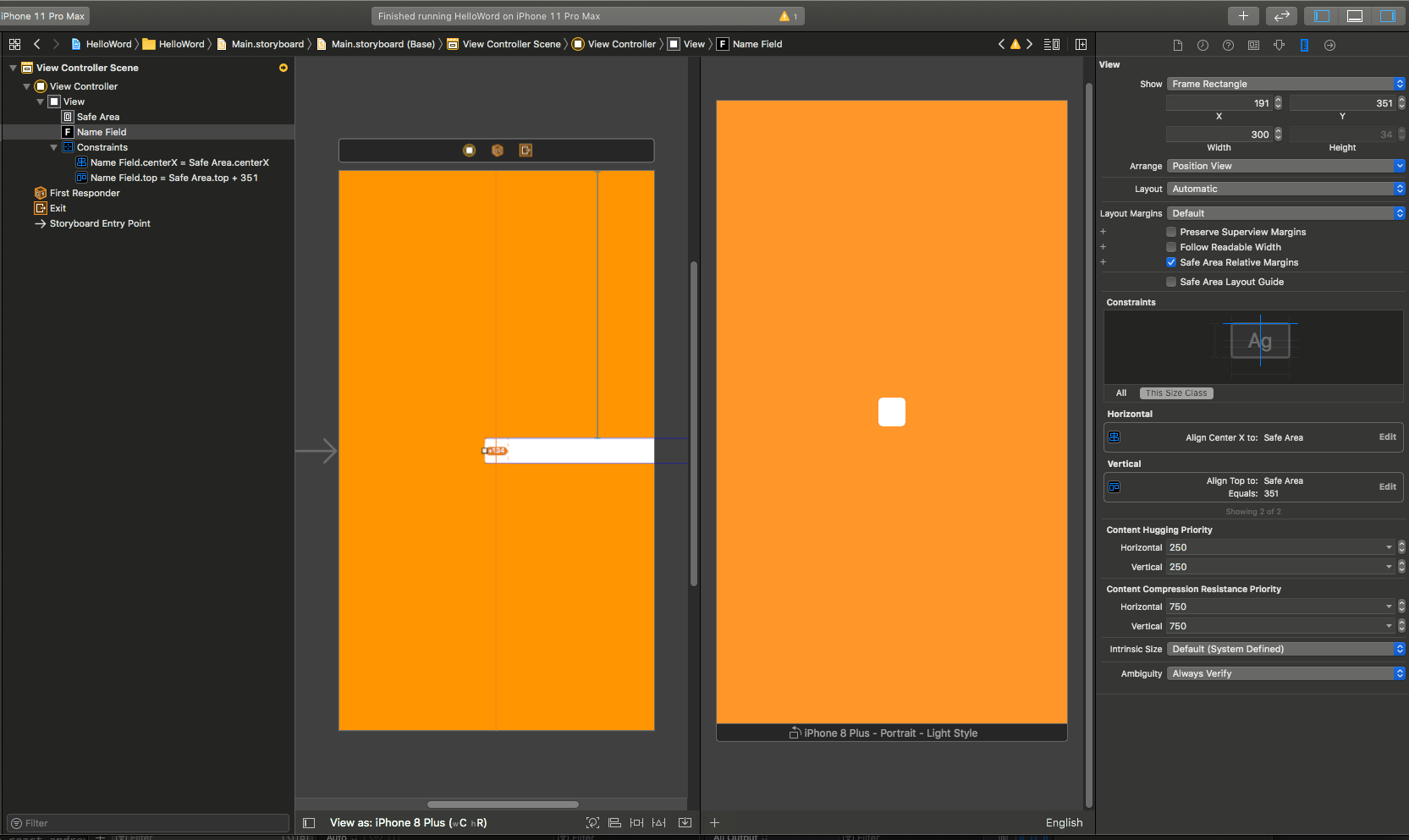This screenshot has width=1409, height=840.
Task: Open the Arrange Position View dropdown
Action: 1286,166
